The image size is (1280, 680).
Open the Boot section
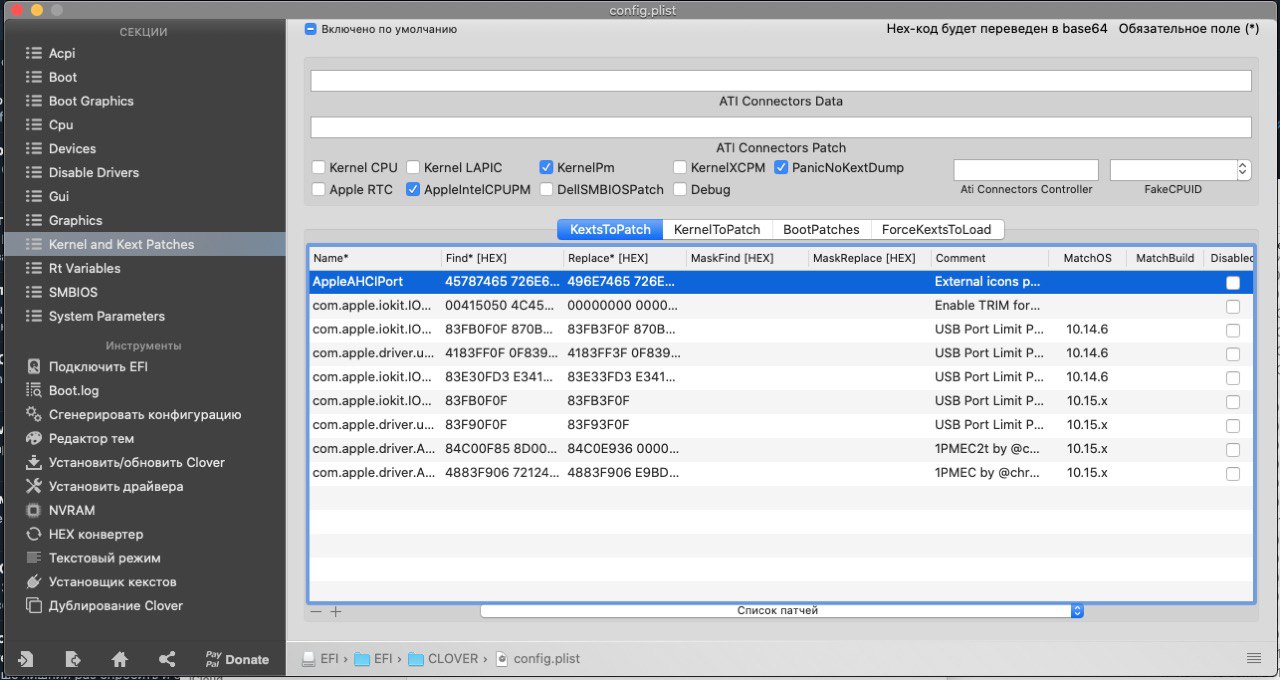[x=62, y=77]
